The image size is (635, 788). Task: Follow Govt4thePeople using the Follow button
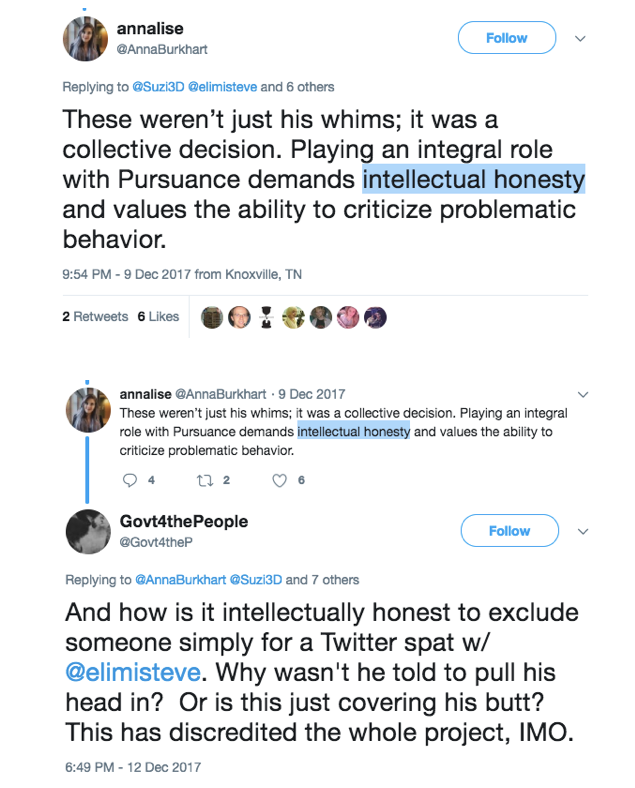(x=509, y=531)
